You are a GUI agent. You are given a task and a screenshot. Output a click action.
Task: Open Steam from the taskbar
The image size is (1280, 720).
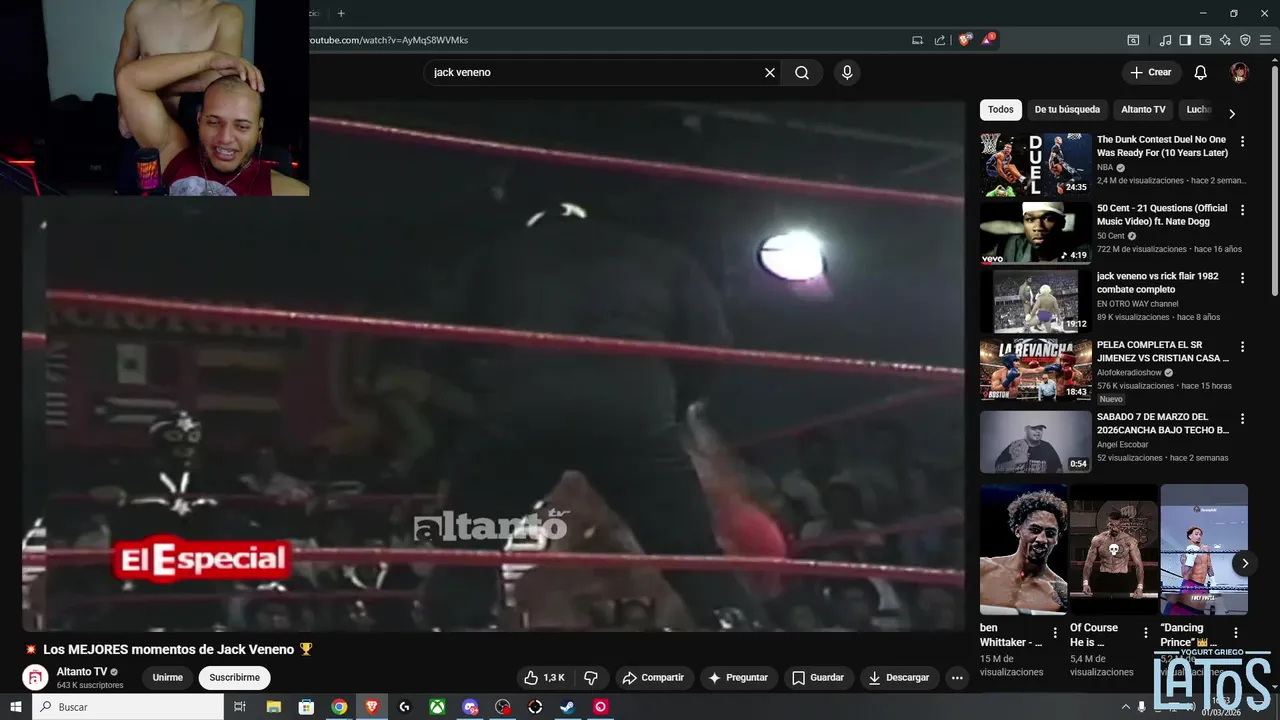[567, 707]
